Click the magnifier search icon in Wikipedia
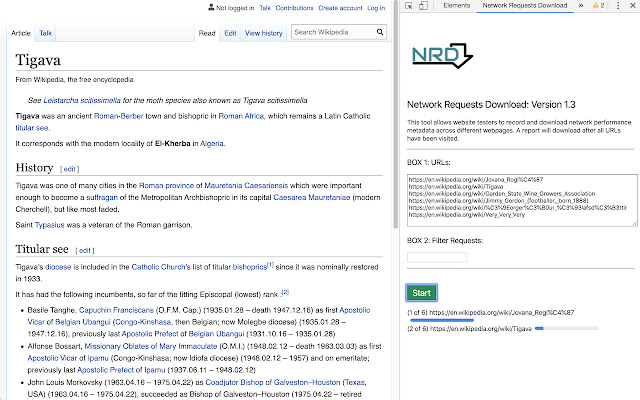Image resolution: width=640 pixels, height=400 pixels. tap(380, 32)
